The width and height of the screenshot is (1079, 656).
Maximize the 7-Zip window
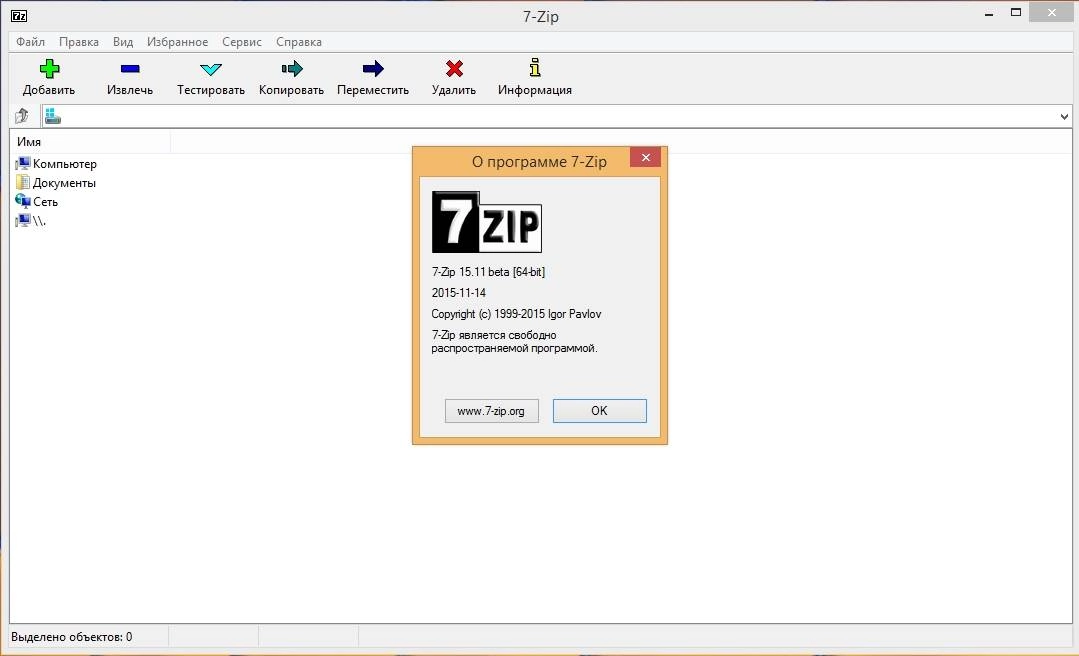(x=1016, y=12)
